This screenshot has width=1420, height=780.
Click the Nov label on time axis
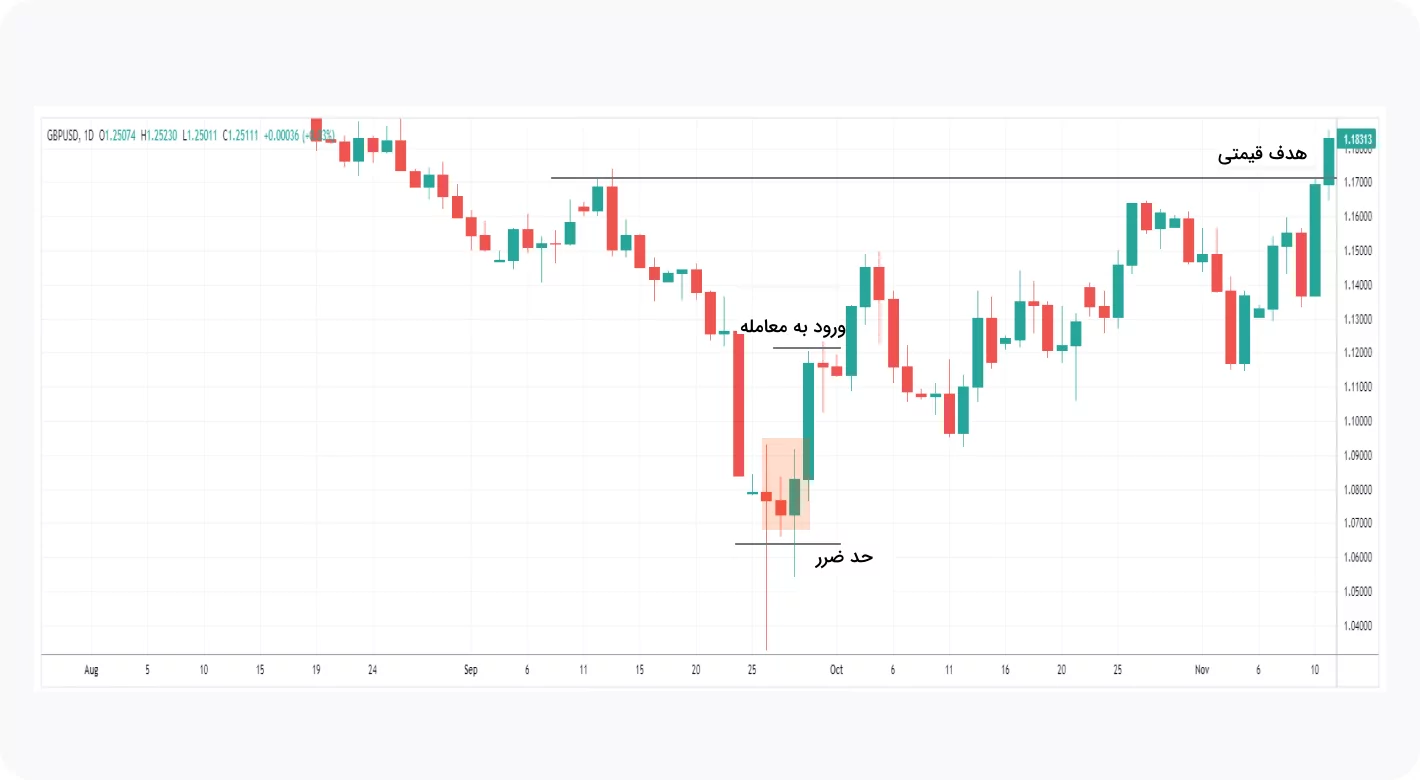coord(1203,670)
